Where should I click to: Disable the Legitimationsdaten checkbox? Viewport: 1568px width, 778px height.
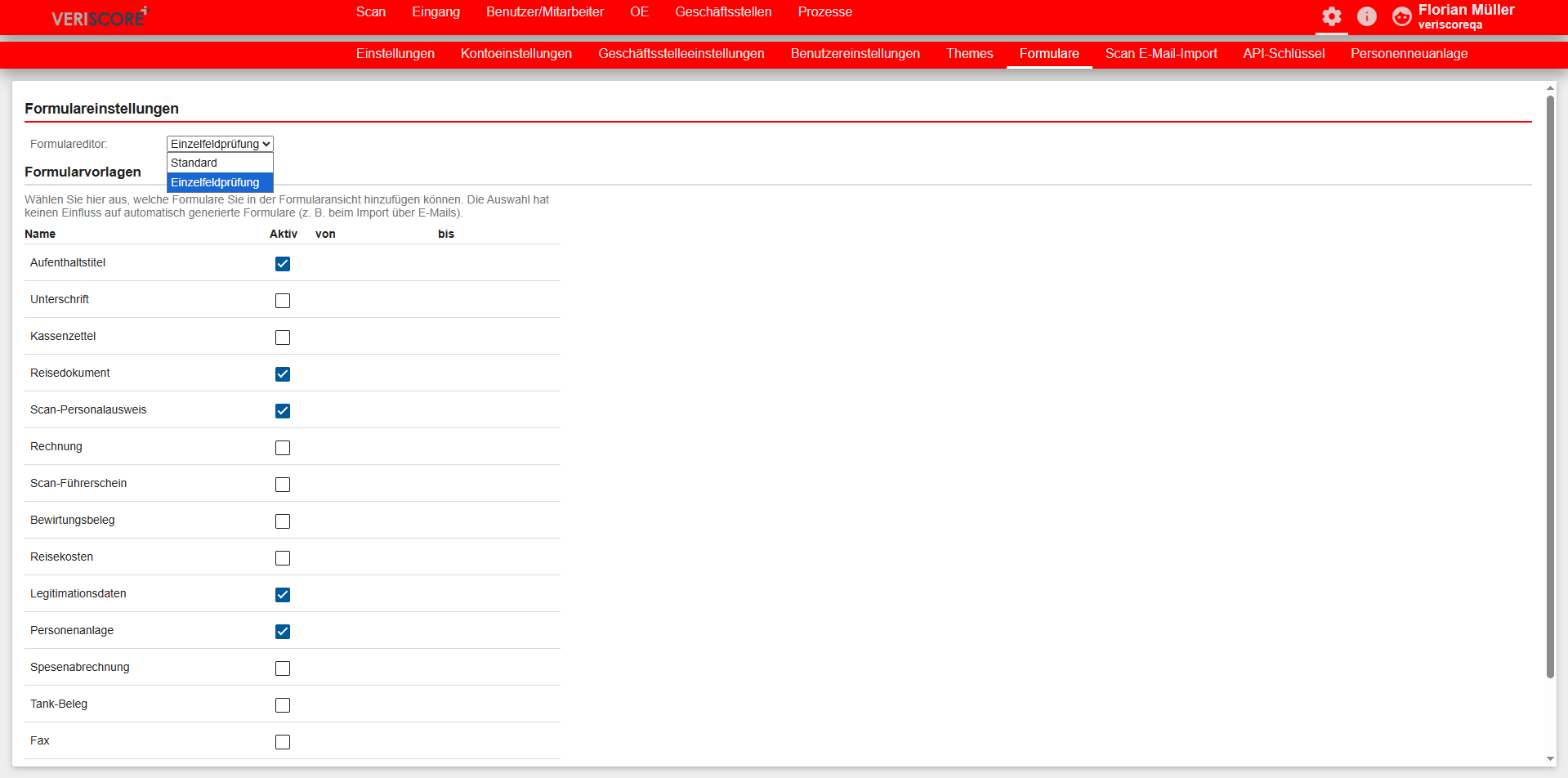click(x=283, y=595)
